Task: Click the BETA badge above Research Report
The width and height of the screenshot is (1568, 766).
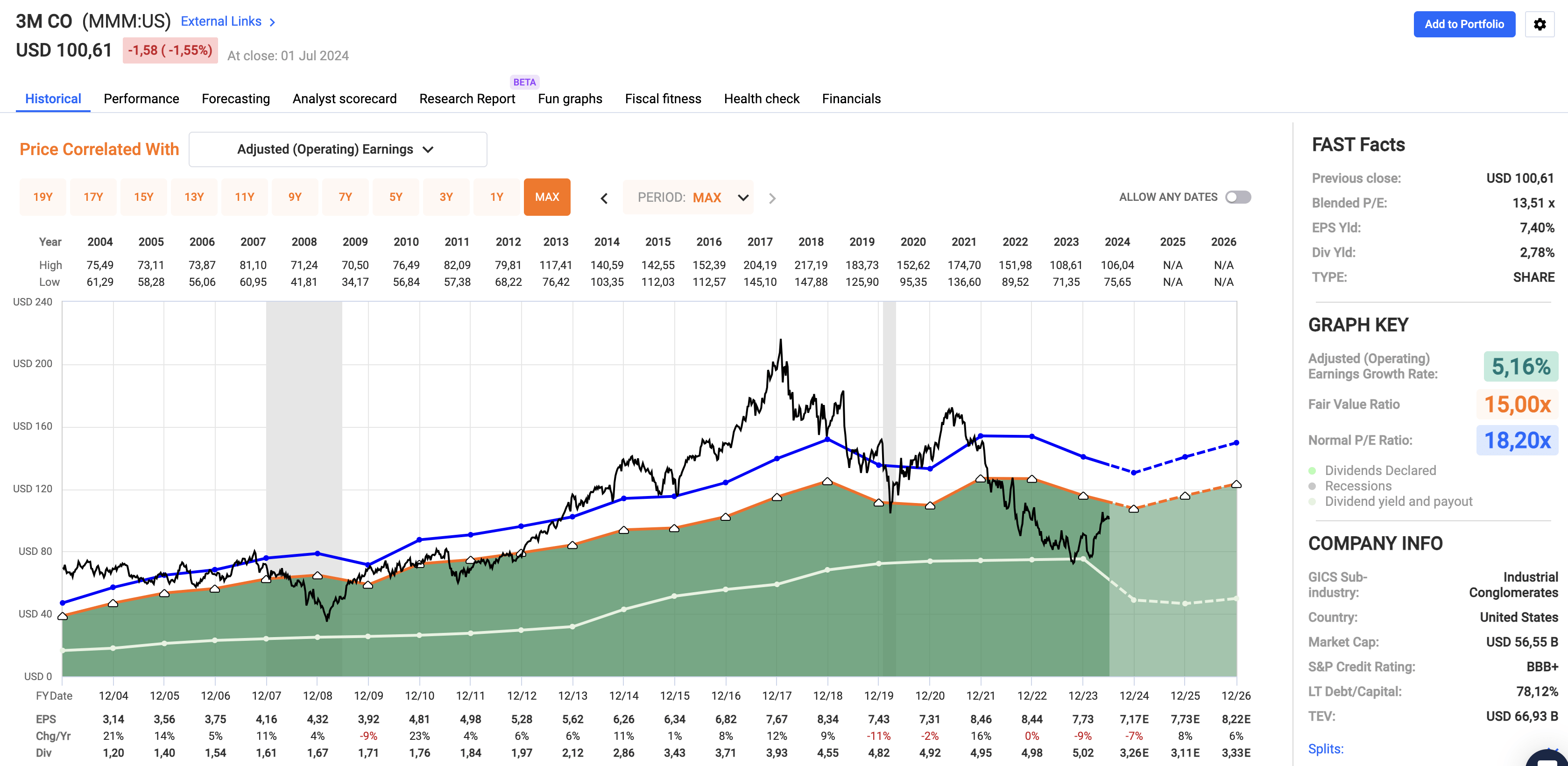Action: coord(524,82)
